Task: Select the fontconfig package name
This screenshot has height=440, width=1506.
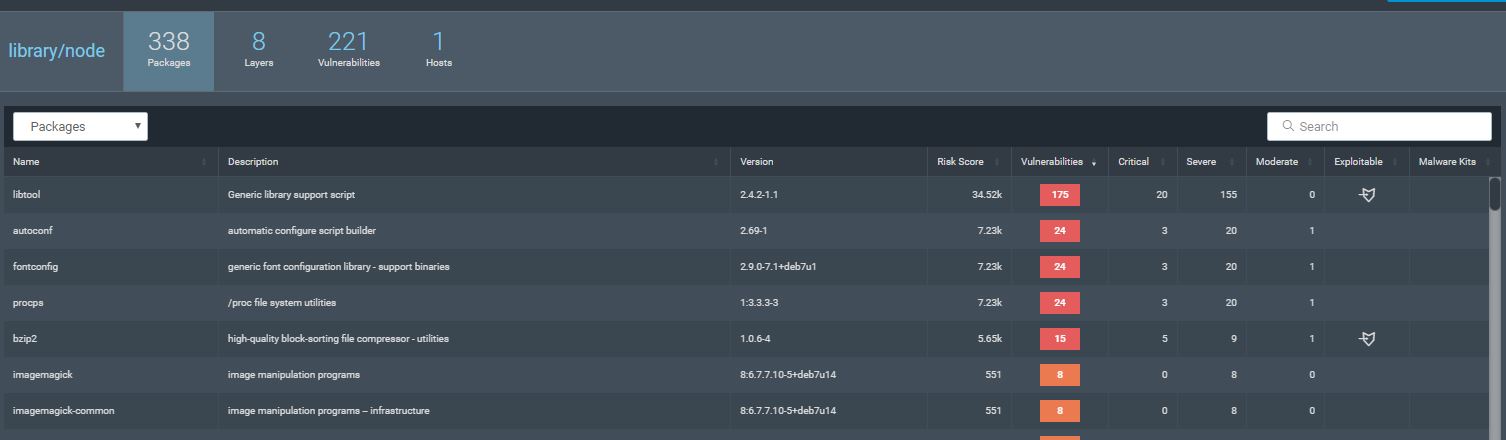Action: [x=36, y=267]
